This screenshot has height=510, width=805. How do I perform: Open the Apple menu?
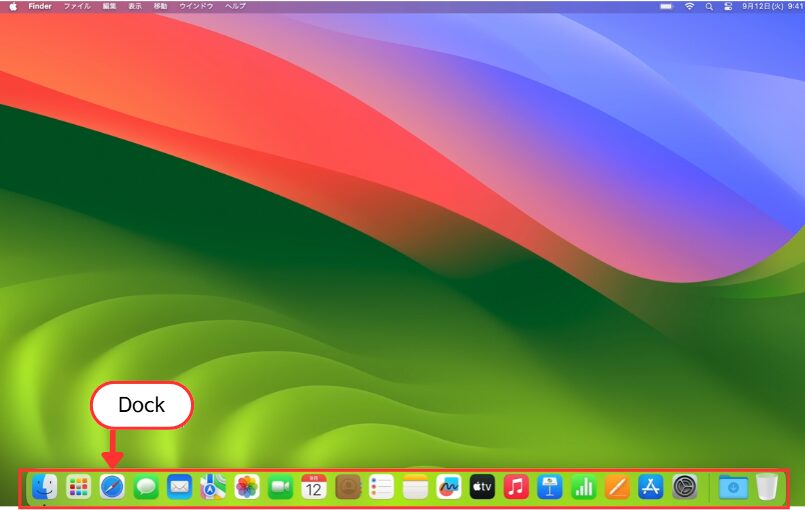point(13,6)
